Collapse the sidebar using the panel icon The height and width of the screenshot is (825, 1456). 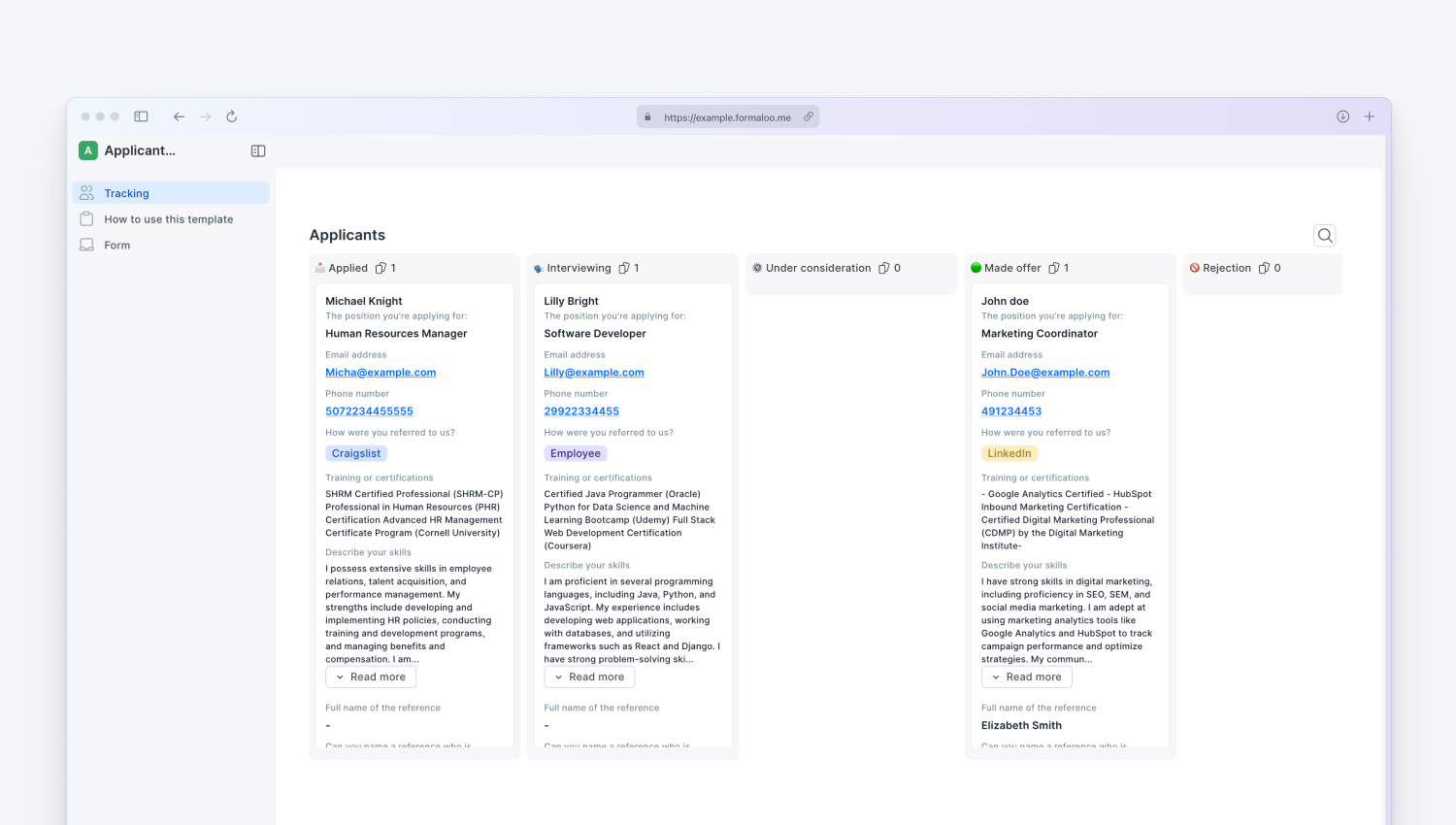click(x=258, y=151)
